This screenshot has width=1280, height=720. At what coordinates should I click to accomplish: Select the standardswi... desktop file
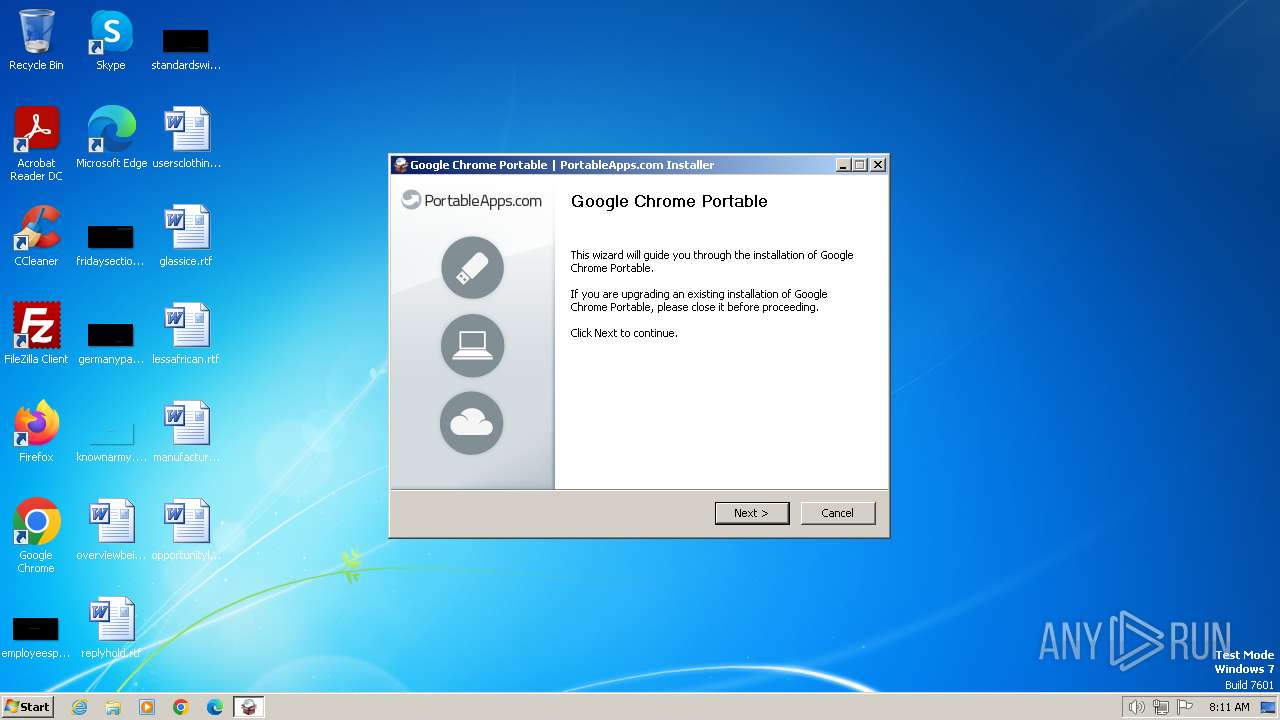click(186, 48)
